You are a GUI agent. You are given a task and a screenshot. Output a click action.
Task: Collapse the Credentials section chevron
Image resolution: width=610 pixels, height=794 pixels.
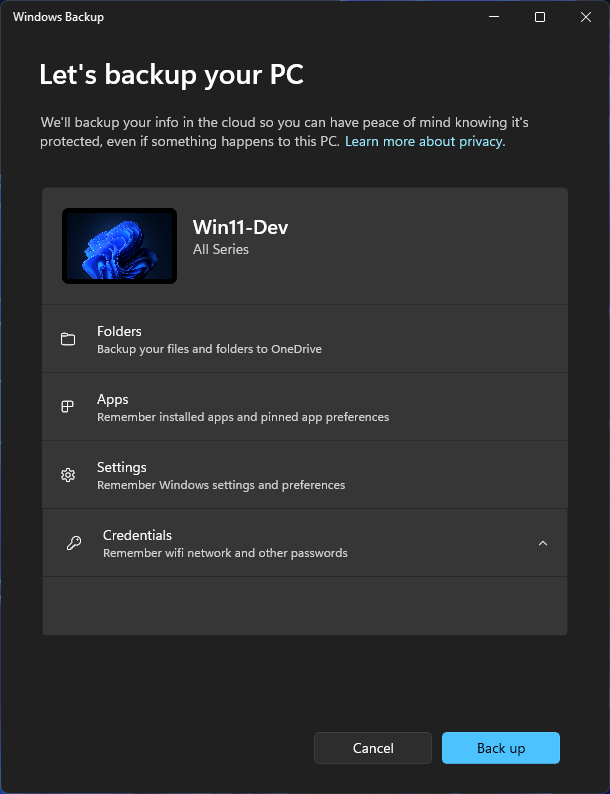543,543
